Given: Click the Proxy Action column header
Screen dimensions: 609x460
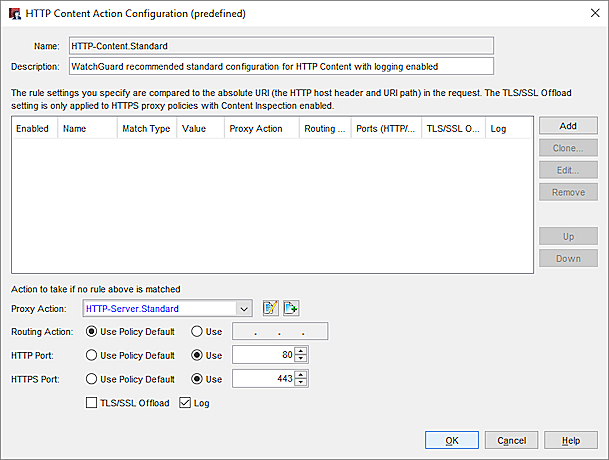Looking at the screenshot, I should 256,129.
